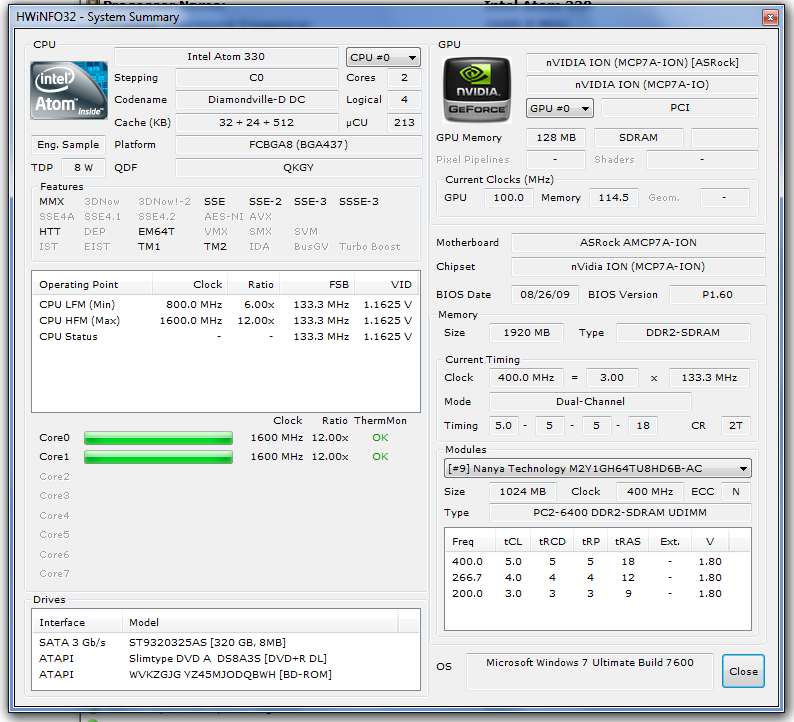
Task: Click the Windows 7 Ultimate OS field
Action: pos(590,671)
